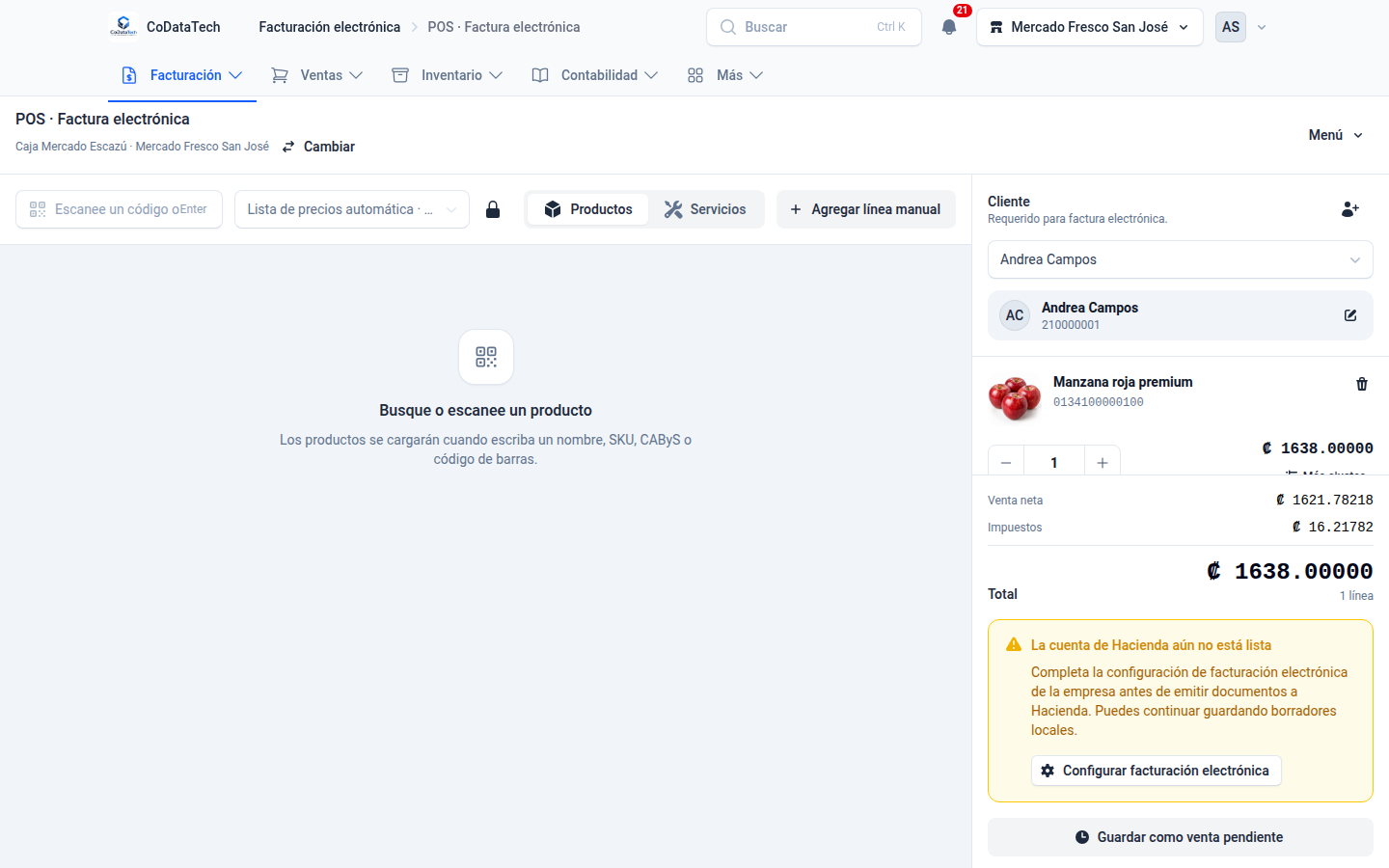Click the AS user avatar
This screenshot has height=868, width=1389.
(x=1231, y=27)
